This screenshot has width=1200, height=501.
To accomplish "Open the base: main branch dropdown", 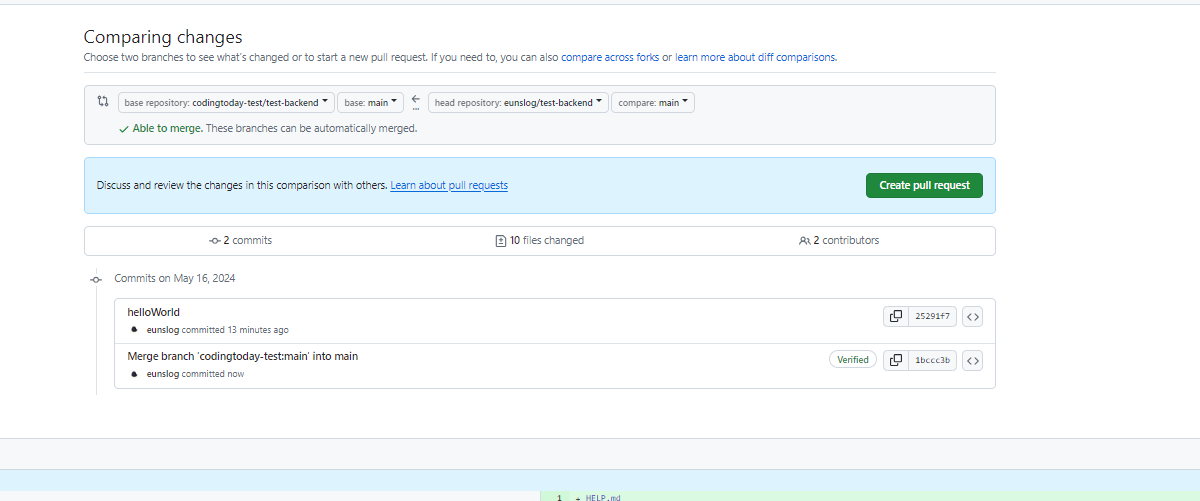I will point(370,102).
